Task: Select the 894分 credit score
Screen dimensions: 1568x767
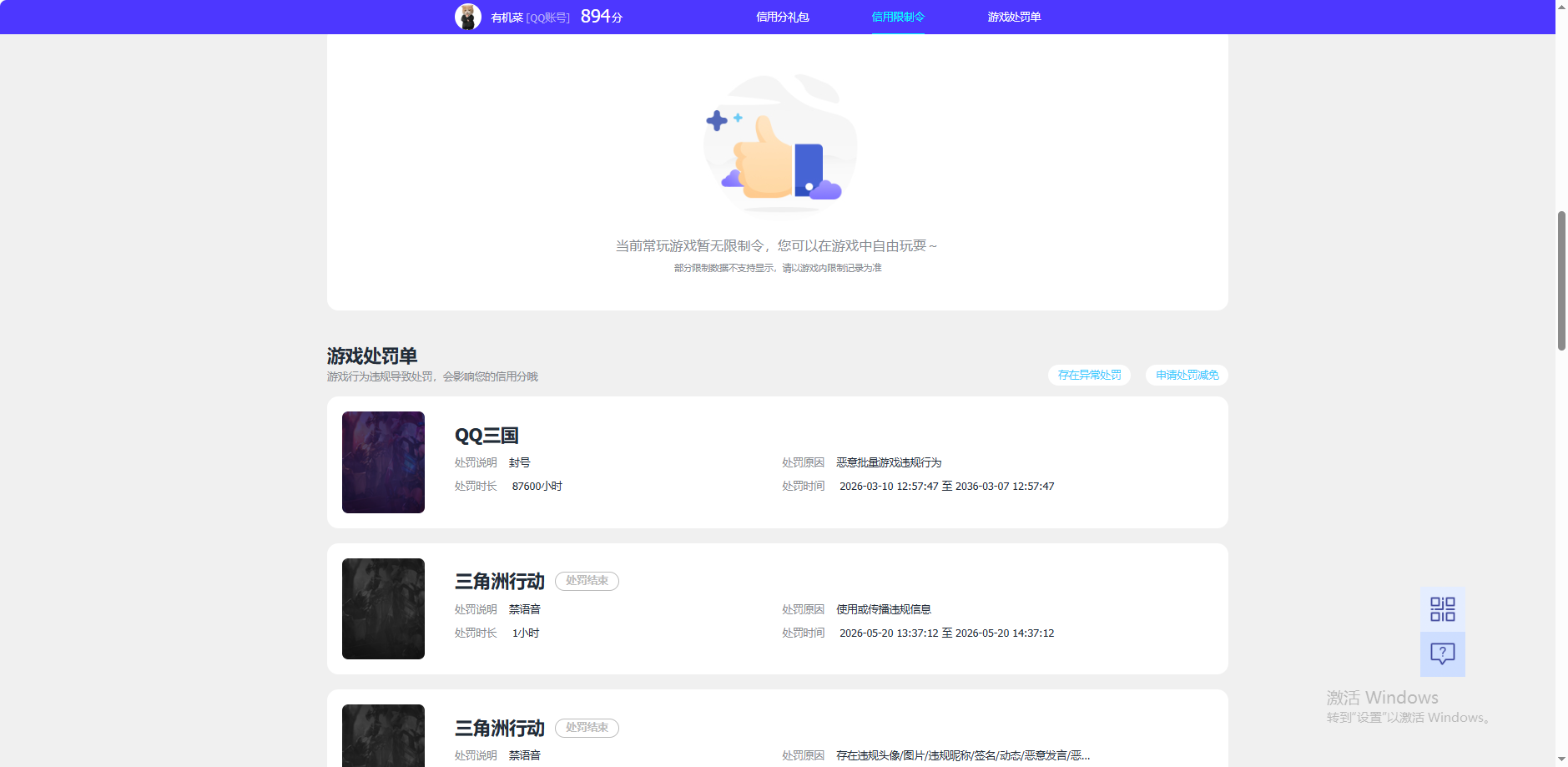Action: tap(602, 17)
